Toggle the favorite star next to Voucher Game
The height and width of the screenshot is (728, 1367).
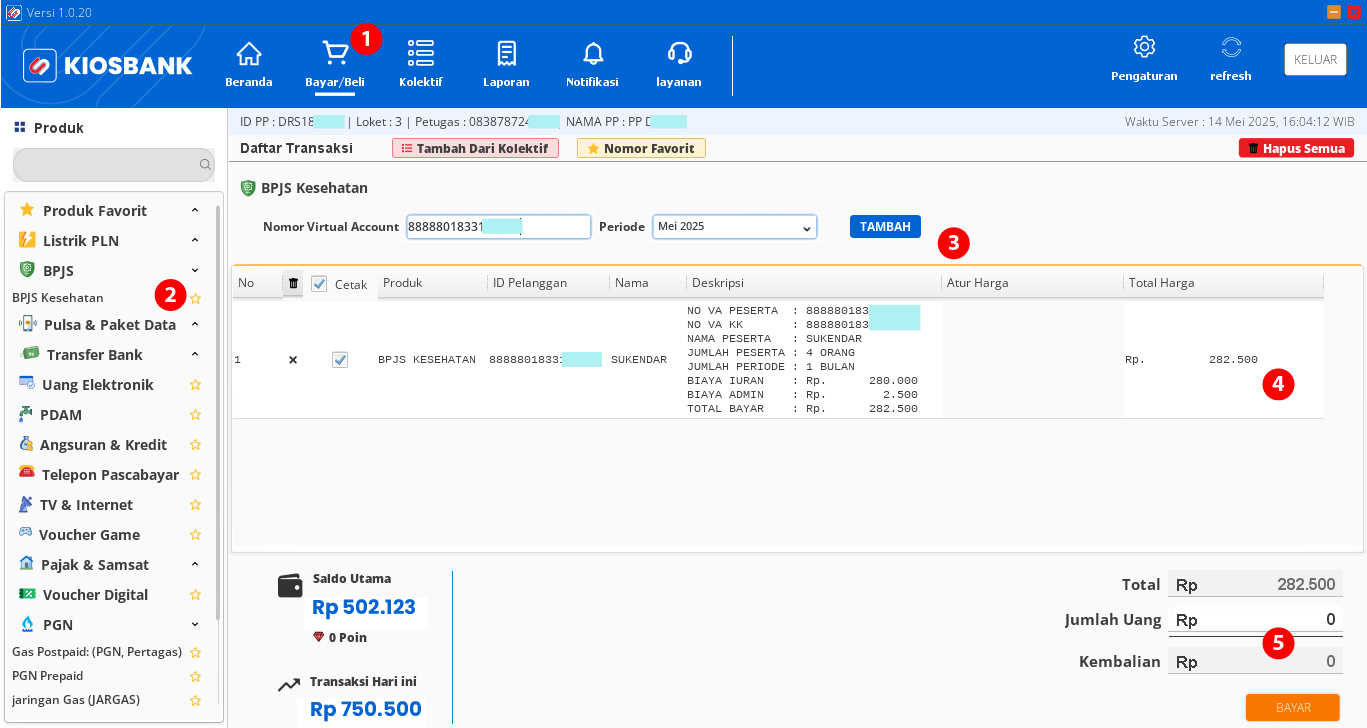(195, 534)
